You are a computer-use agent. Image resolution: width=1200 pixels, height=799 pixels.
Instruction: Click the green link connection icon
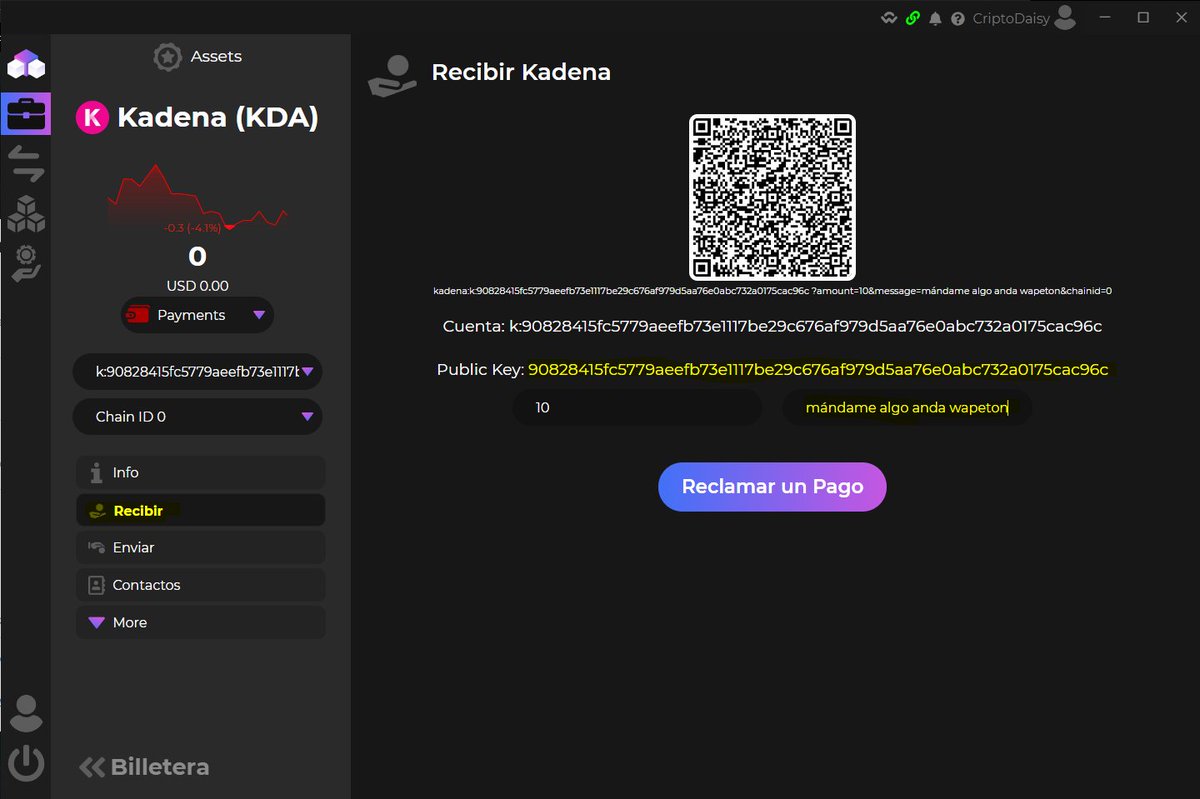pyautogui.click(x=912, y=18)
